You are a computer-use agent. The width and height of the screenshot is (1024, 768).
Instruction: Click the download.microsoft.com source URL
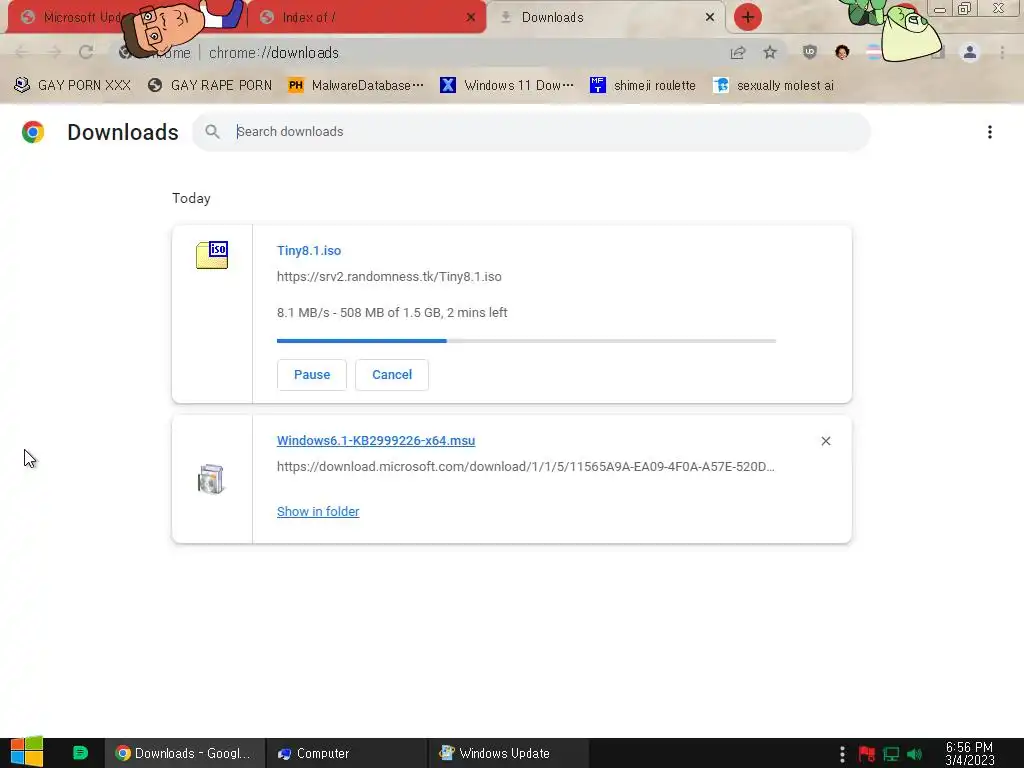pyautogui.click(x=526, y=466)
